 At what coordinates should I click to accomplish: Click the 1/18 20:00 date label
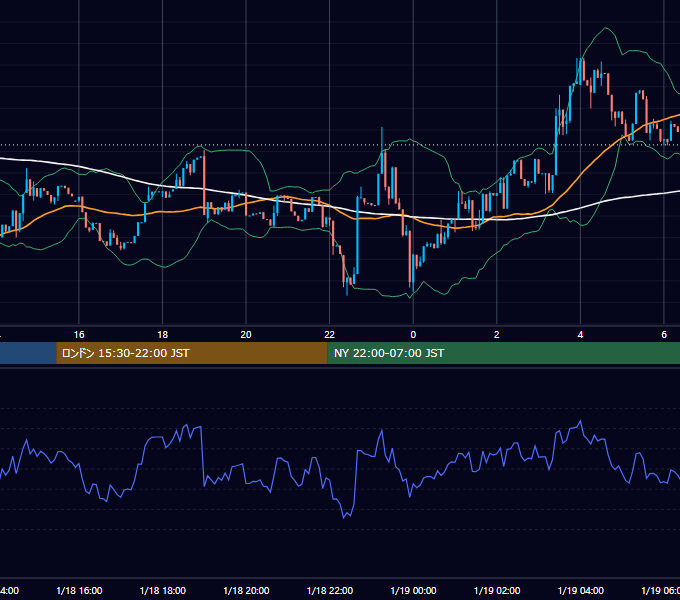click(246, 590)
